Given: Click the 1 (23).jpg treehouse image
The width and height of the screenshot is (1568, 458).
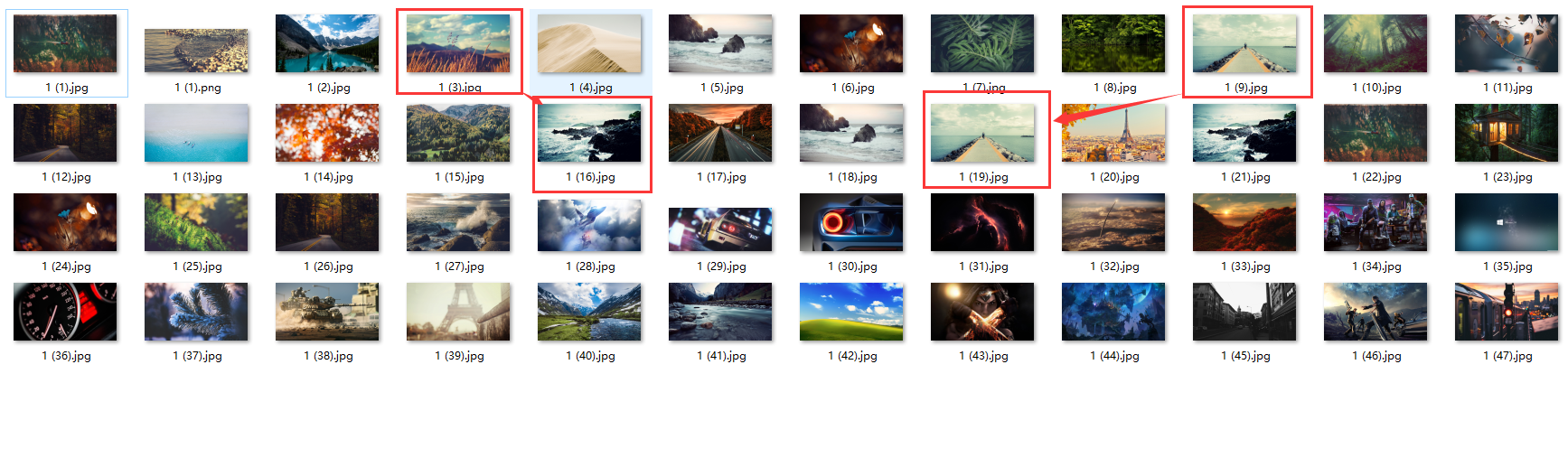Looking at the screenshot, I should [x=1507, y=133].
